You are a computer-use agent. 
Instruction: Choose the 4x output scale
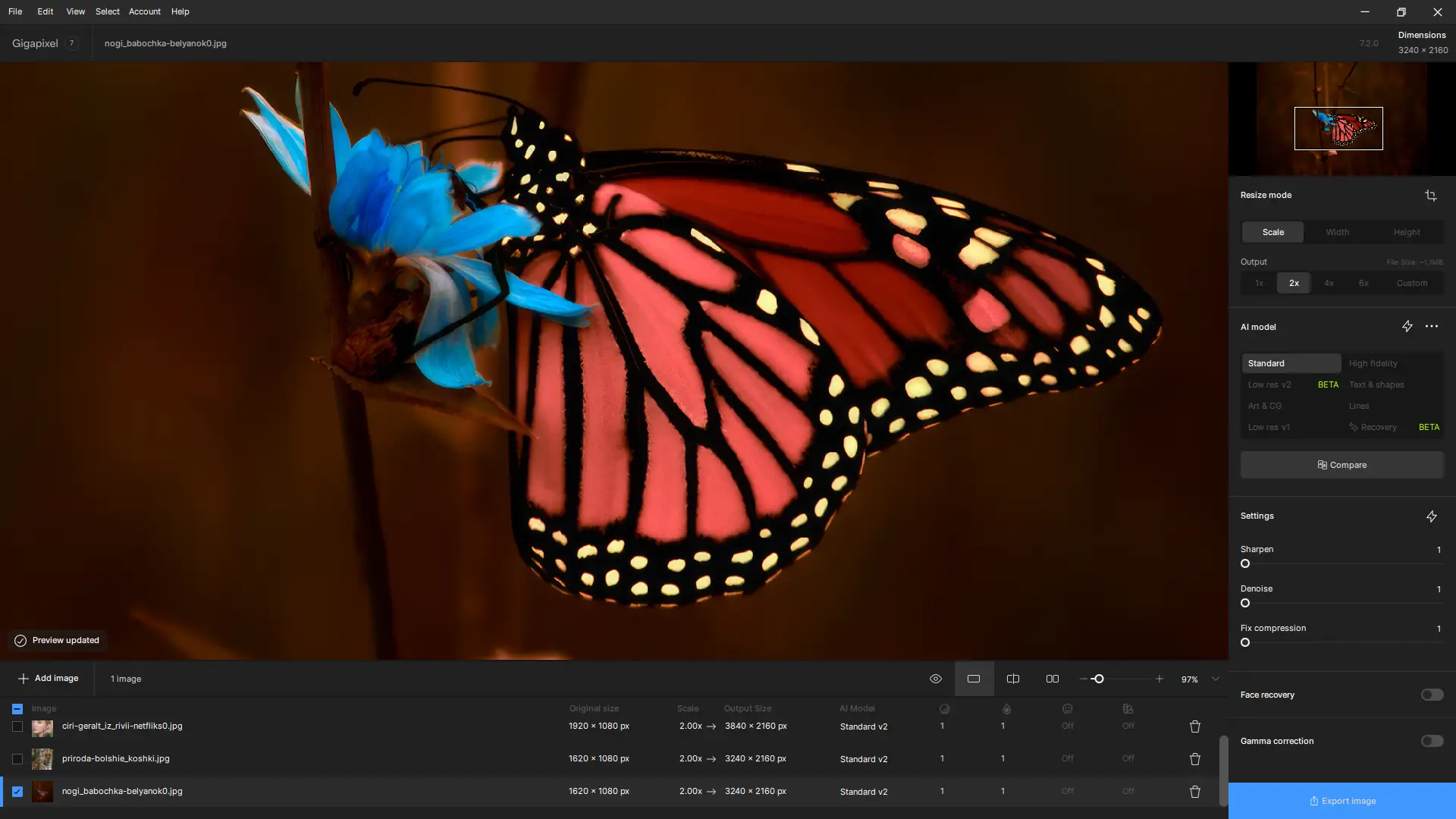1329,283
